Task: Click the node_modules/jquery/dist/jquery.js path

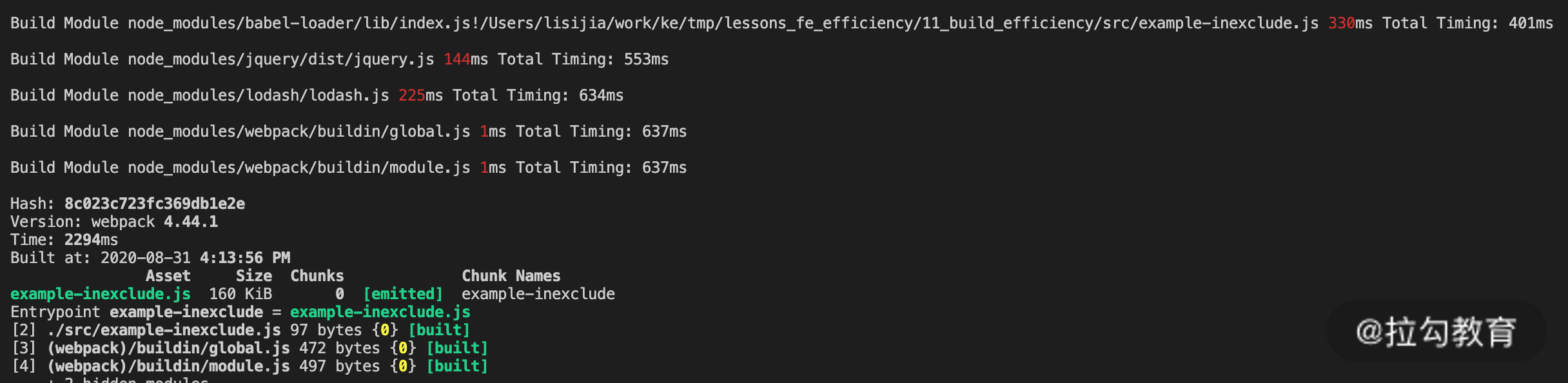Action: tap(280, 59)
